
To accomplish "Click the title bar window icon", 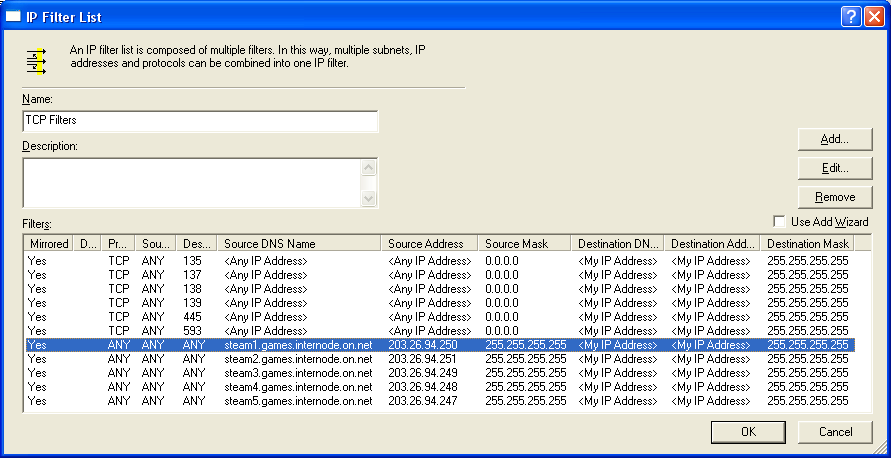I will (13, 16).
